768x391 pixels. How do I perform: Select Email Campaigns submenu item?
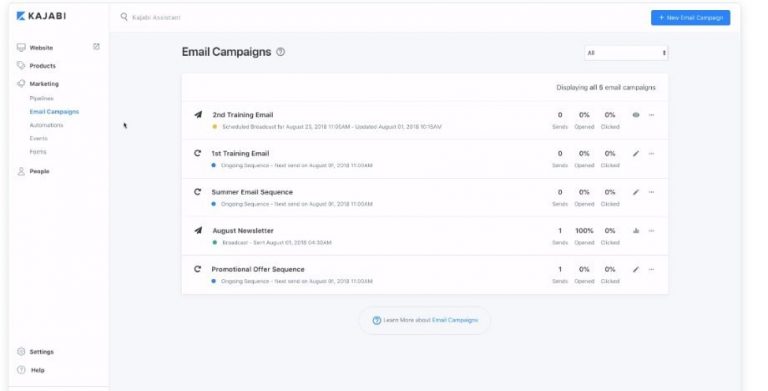click(54, 112)
